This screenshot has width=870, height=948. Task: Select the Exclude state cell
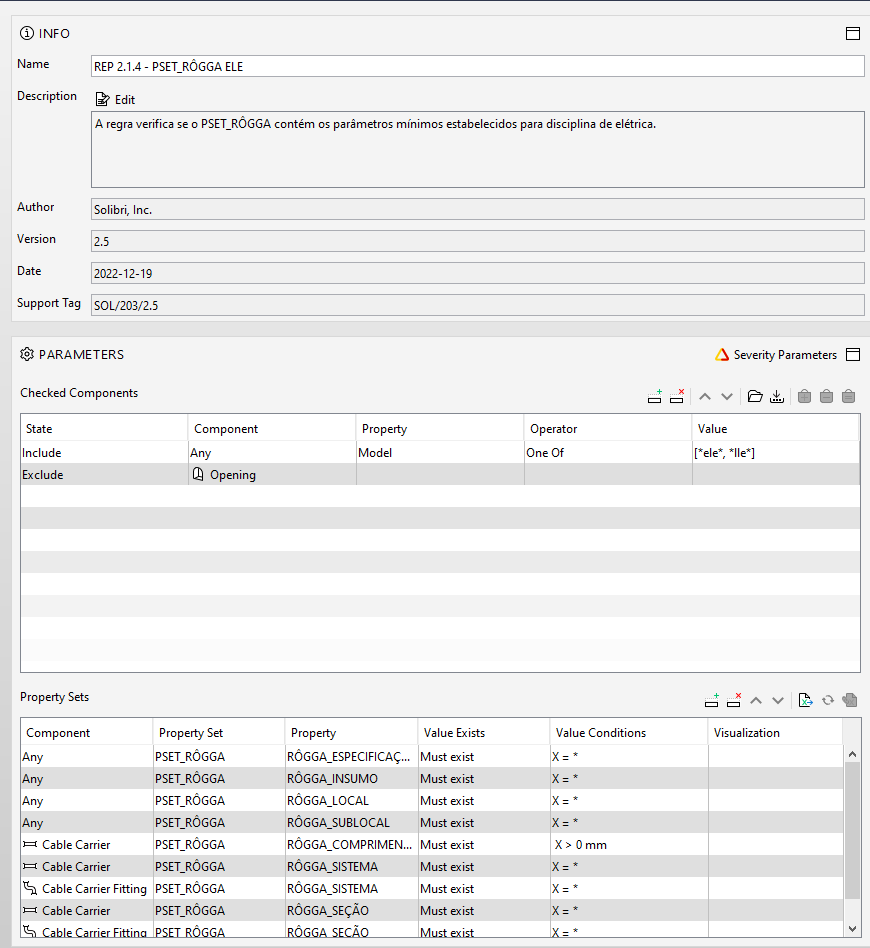(x=104, y=475)
